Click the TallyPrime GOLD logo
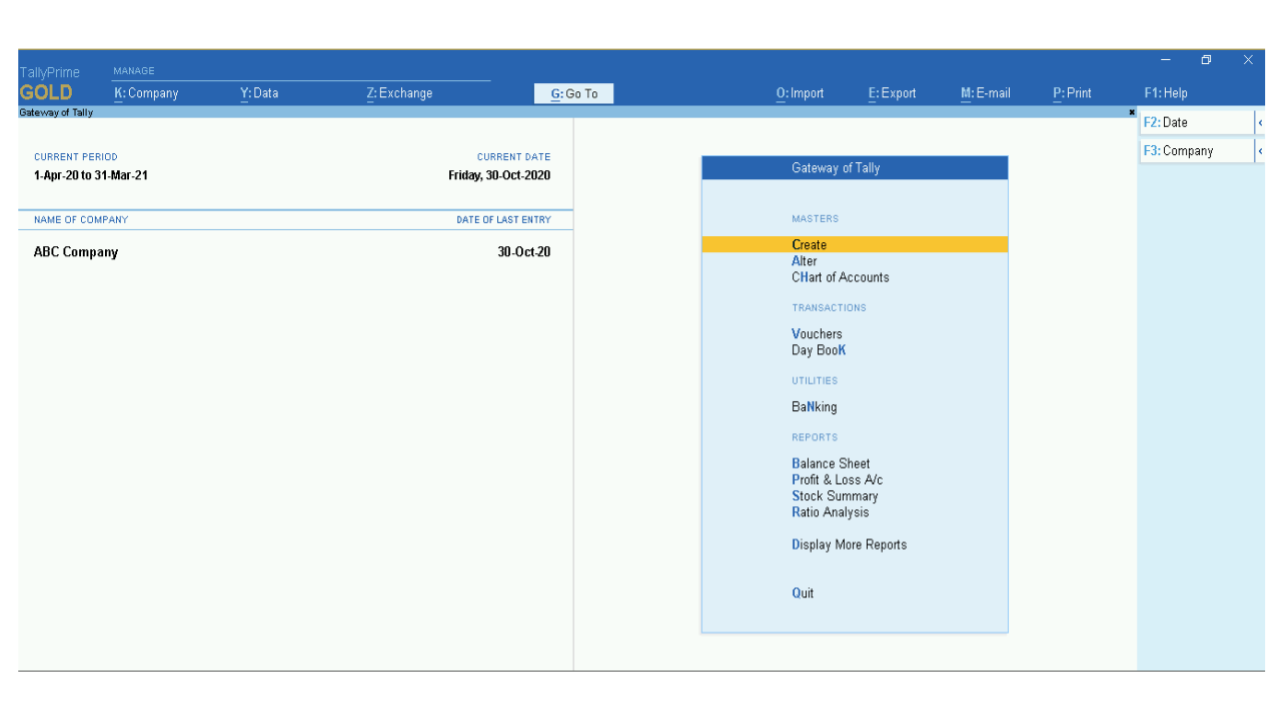The image size is (1280, 720). point(49,84)
